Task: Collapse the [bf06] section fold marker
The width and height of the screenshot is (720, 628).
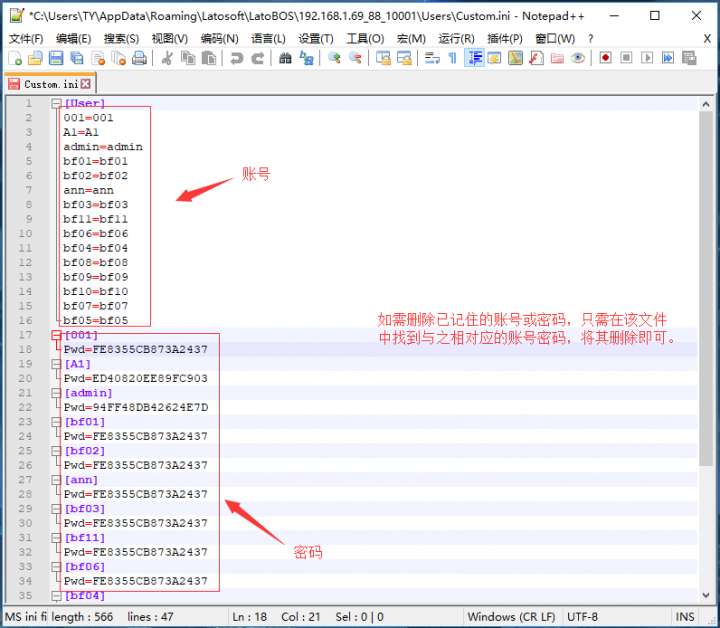Action: [56, 566]
